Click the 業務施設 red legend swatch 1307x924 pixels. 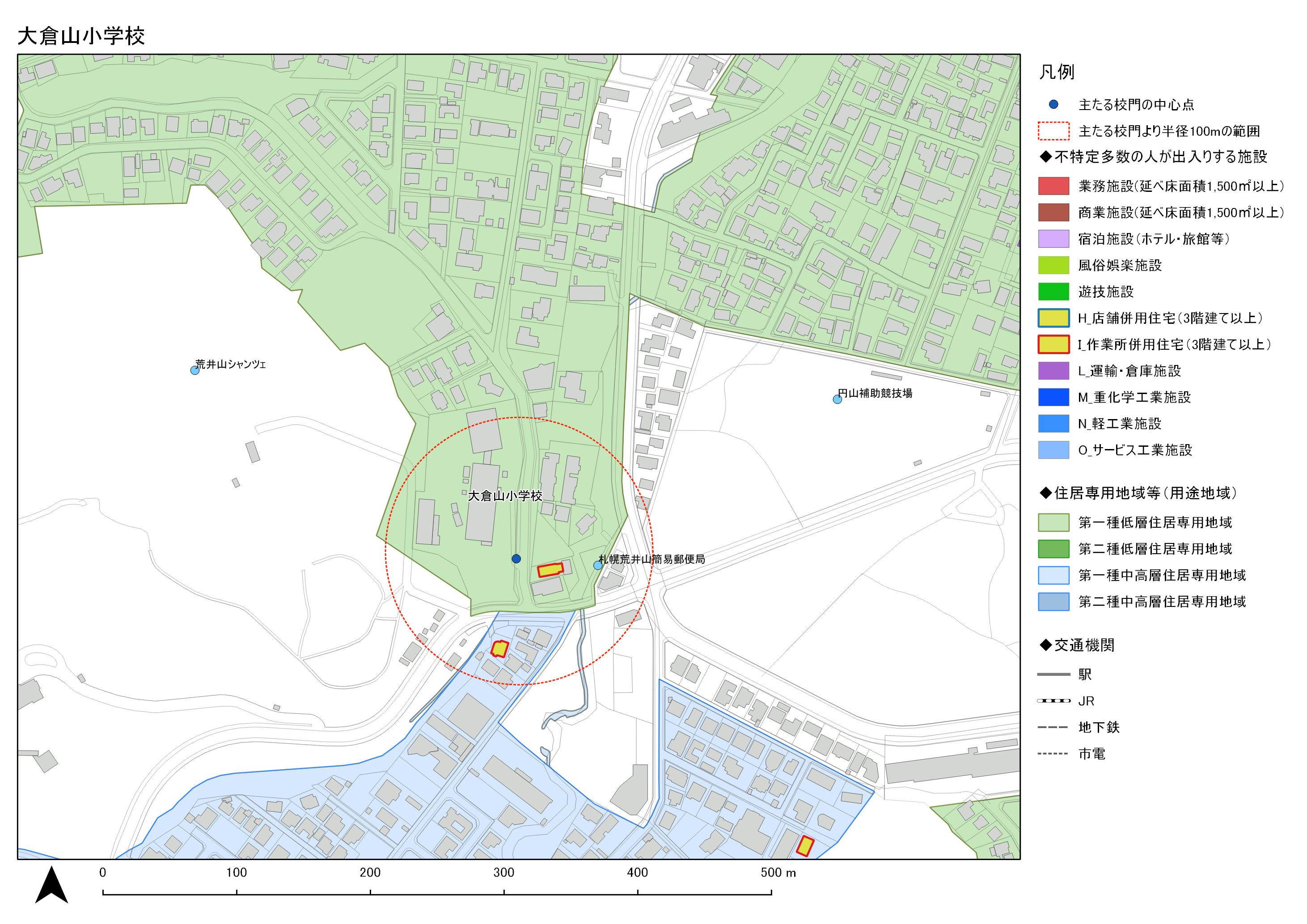(x=1053, y=186)
